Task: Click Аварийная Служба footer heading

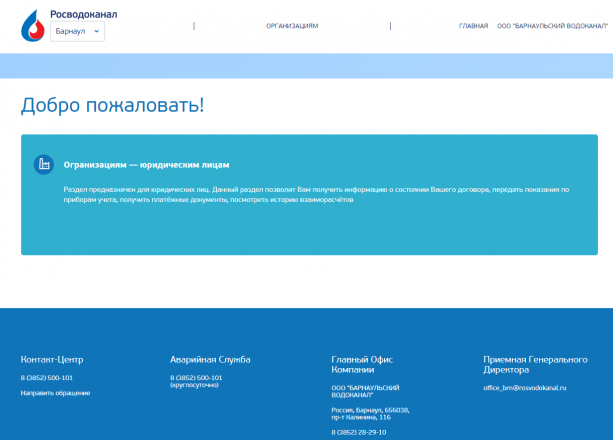Action: coord(210,359)
